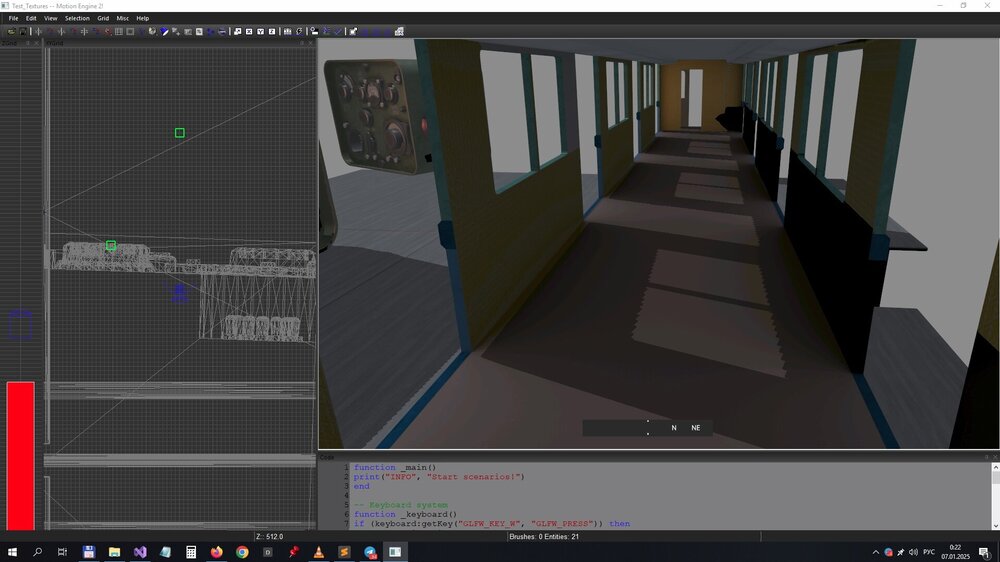Open Task View from the taskbar

tap(62, 552)
